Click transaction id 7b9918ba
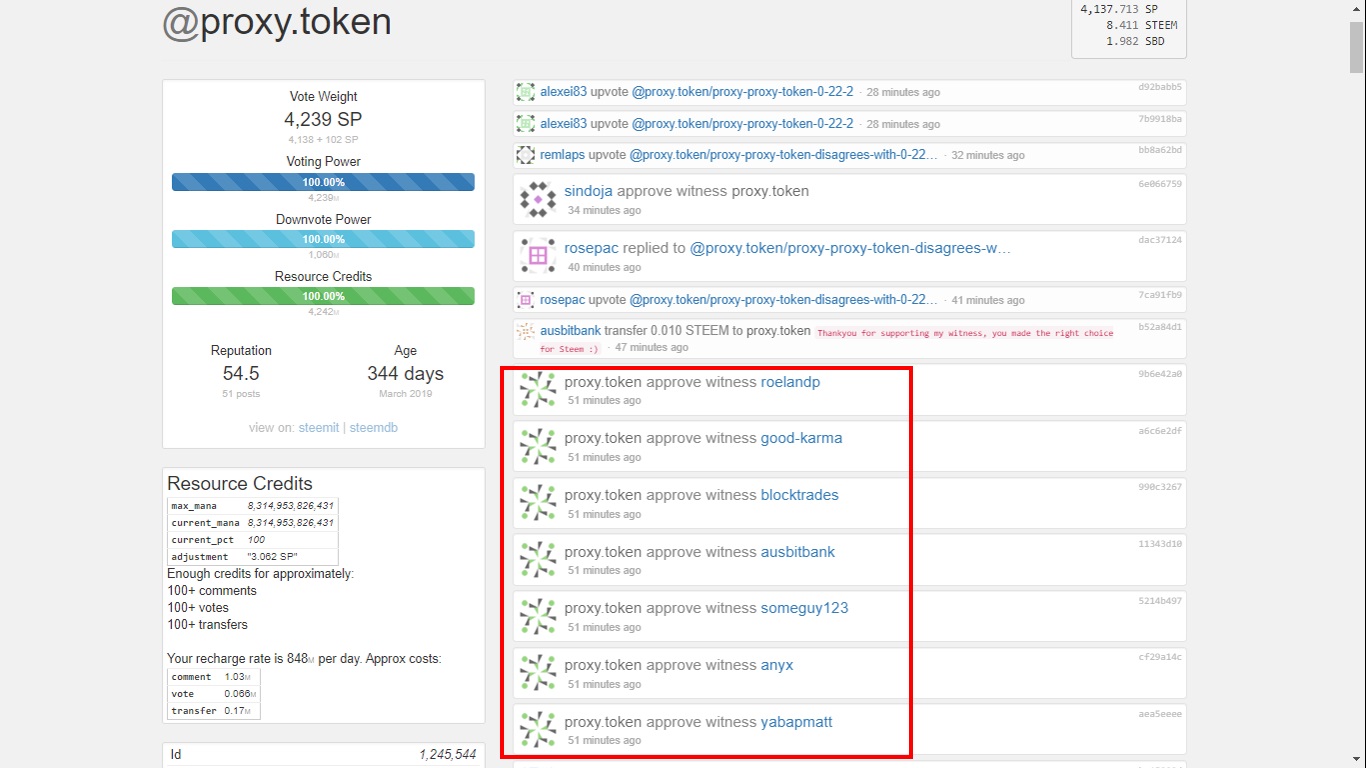1366x768 pixels. [1160, 119]
